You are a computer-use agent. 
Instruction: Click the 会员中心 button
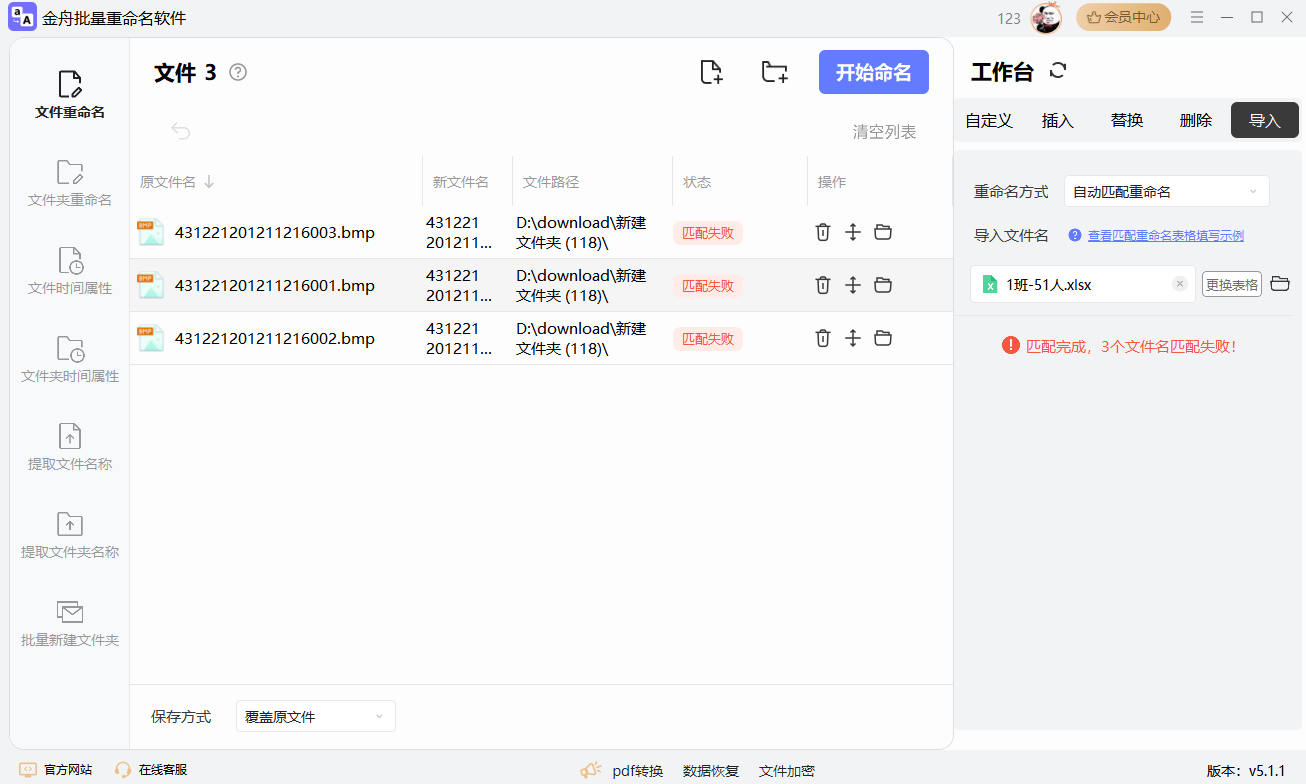click(1124, 17)
